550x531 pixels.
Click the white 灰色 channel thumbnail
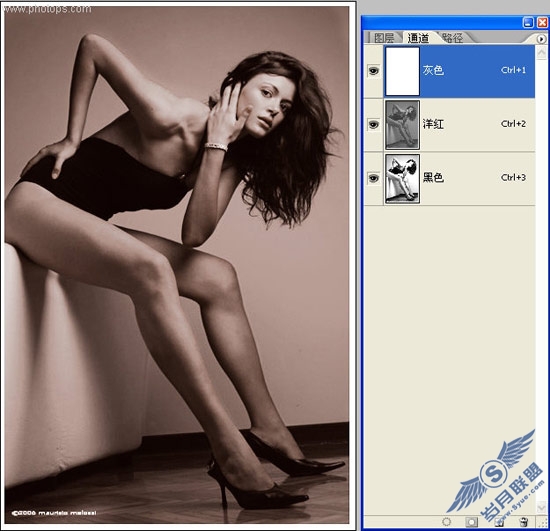pos(402,71)
